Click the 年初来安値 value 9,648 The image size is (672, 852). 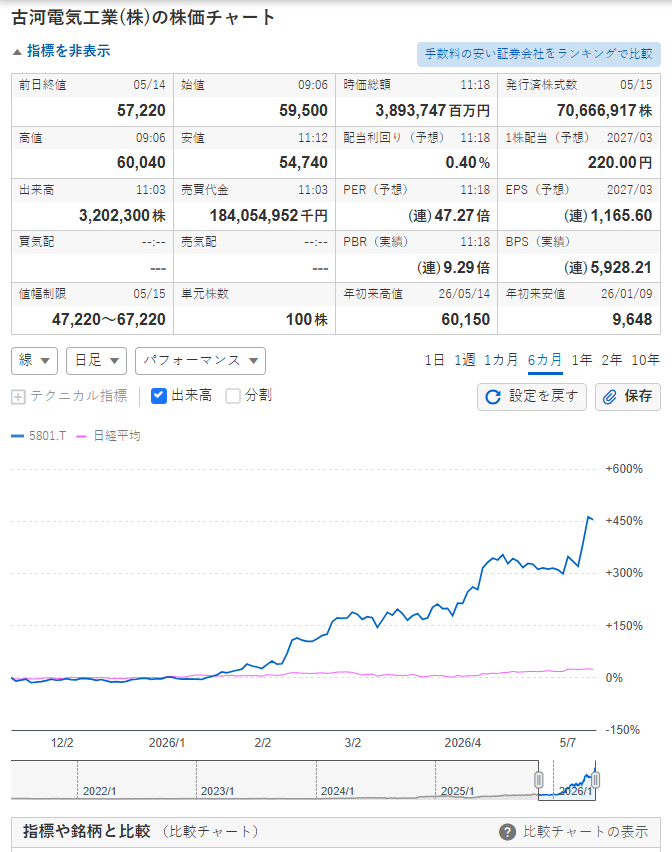[632, 320]
